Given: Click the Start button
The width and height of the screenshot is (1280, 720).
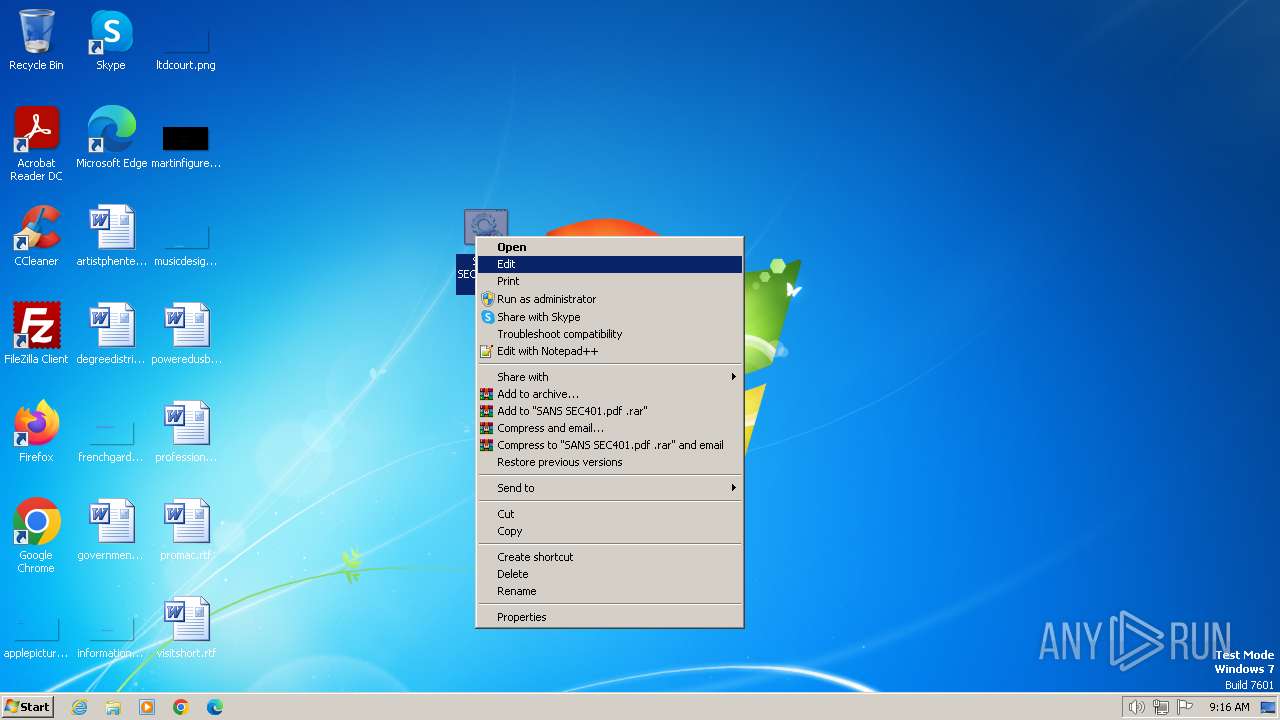Looking at the screenshot, I should tap(27, 707).
